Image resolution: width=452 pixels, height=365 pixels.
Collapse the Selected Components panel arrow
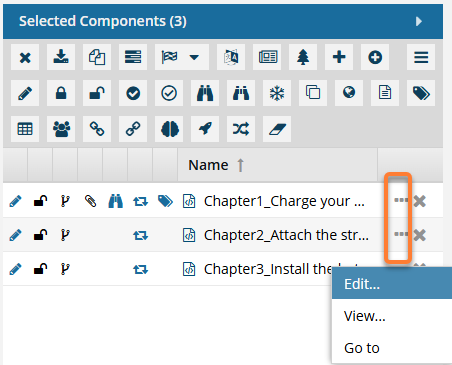pos(419,21)
